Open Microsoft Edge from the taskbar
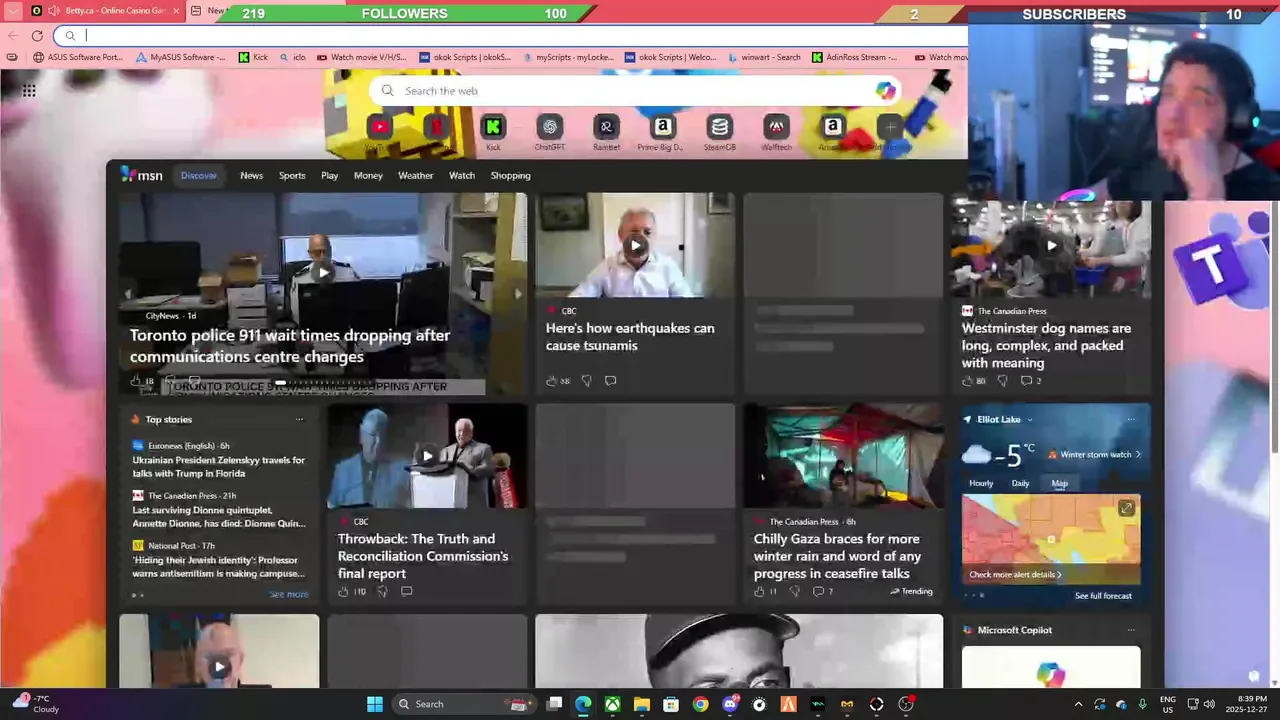Screen dimensions: 1280x720 point(583,704)
